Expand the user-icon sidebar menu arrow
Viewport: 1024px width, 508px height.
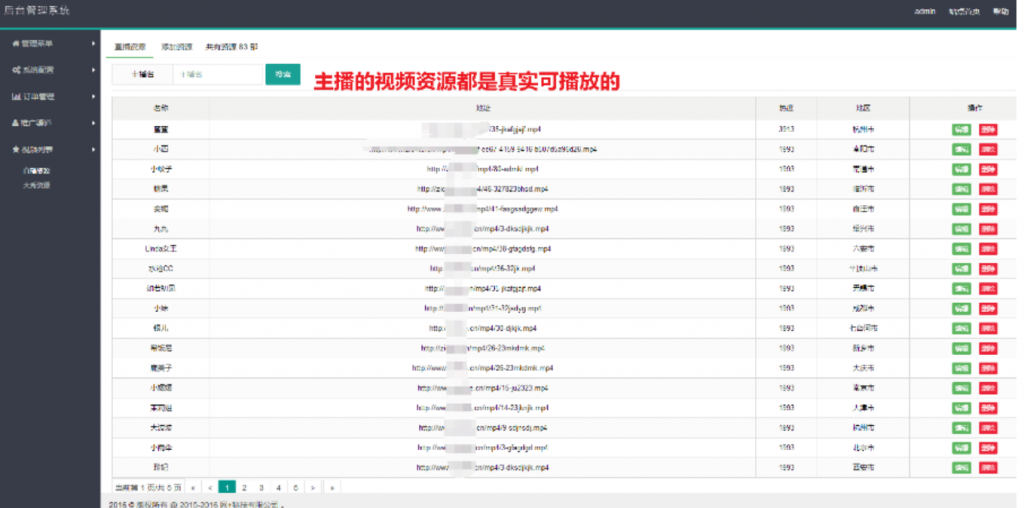pos(94,123)
